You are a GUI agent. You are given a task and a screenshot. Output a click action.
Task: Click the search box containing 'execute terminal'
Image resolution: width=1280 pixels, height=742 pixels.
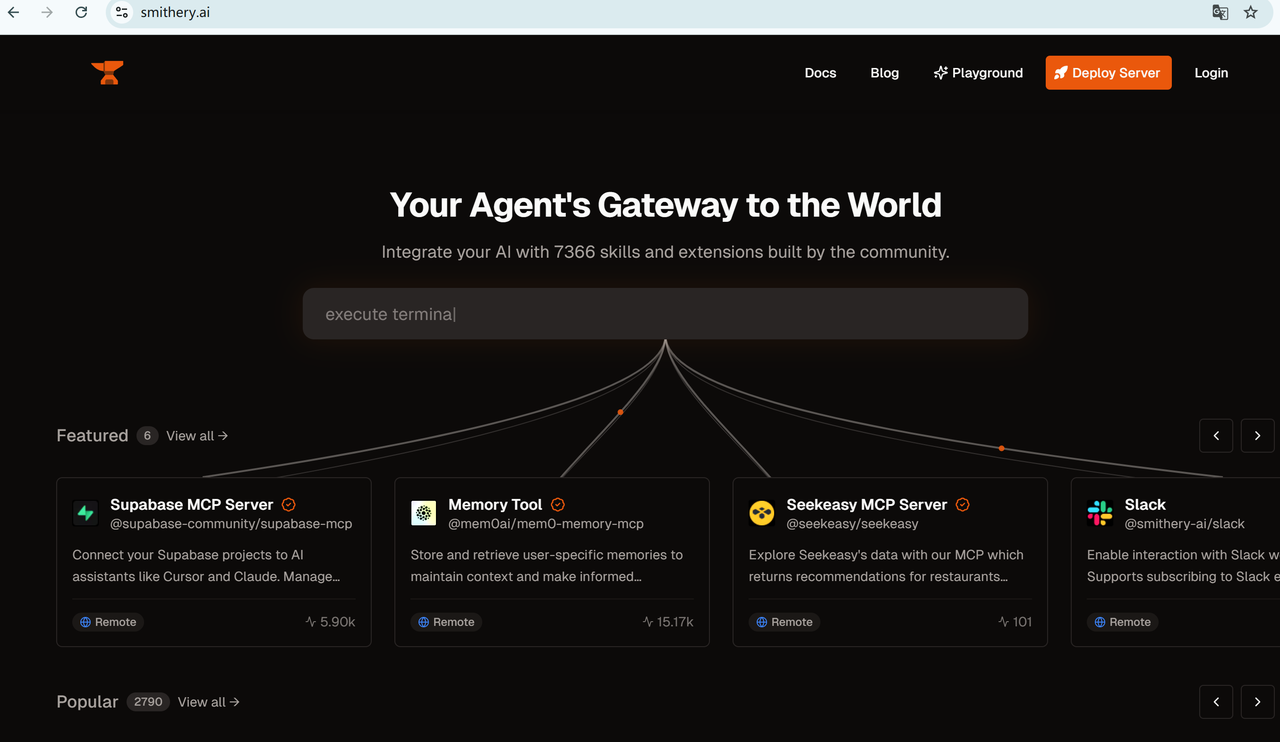pyautogui.click(x=665, y=314)
